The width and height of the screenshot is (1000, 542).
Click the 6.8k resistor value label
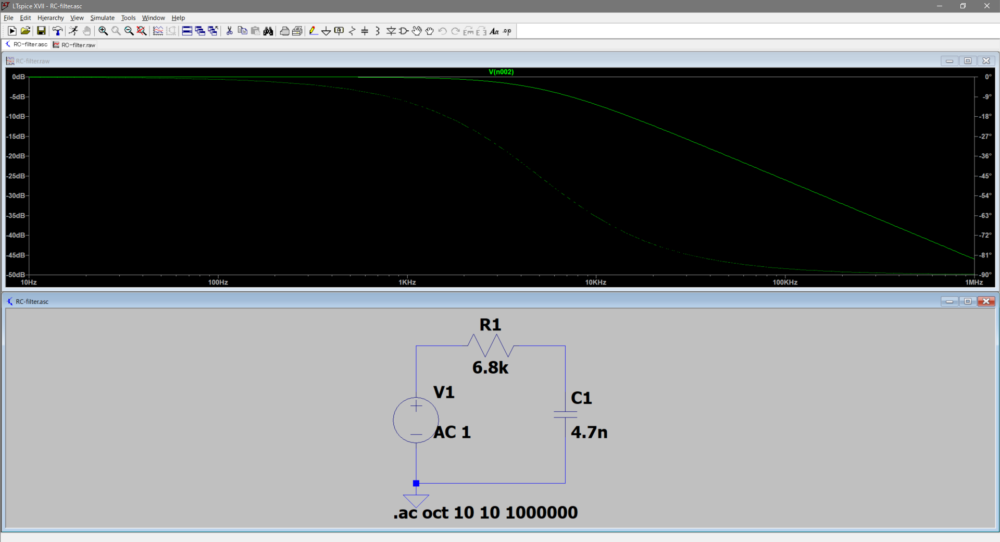(491, 369)
